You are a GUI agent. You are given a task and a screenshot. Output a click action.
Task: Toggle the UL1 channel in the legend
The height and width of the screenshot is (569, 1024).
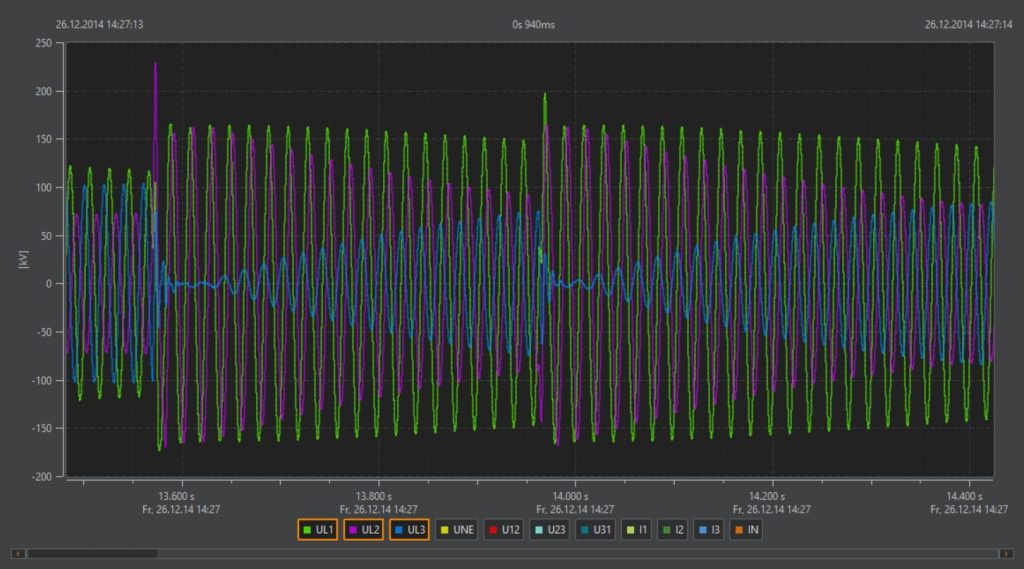pyautogui.click(x=317, y=529)
